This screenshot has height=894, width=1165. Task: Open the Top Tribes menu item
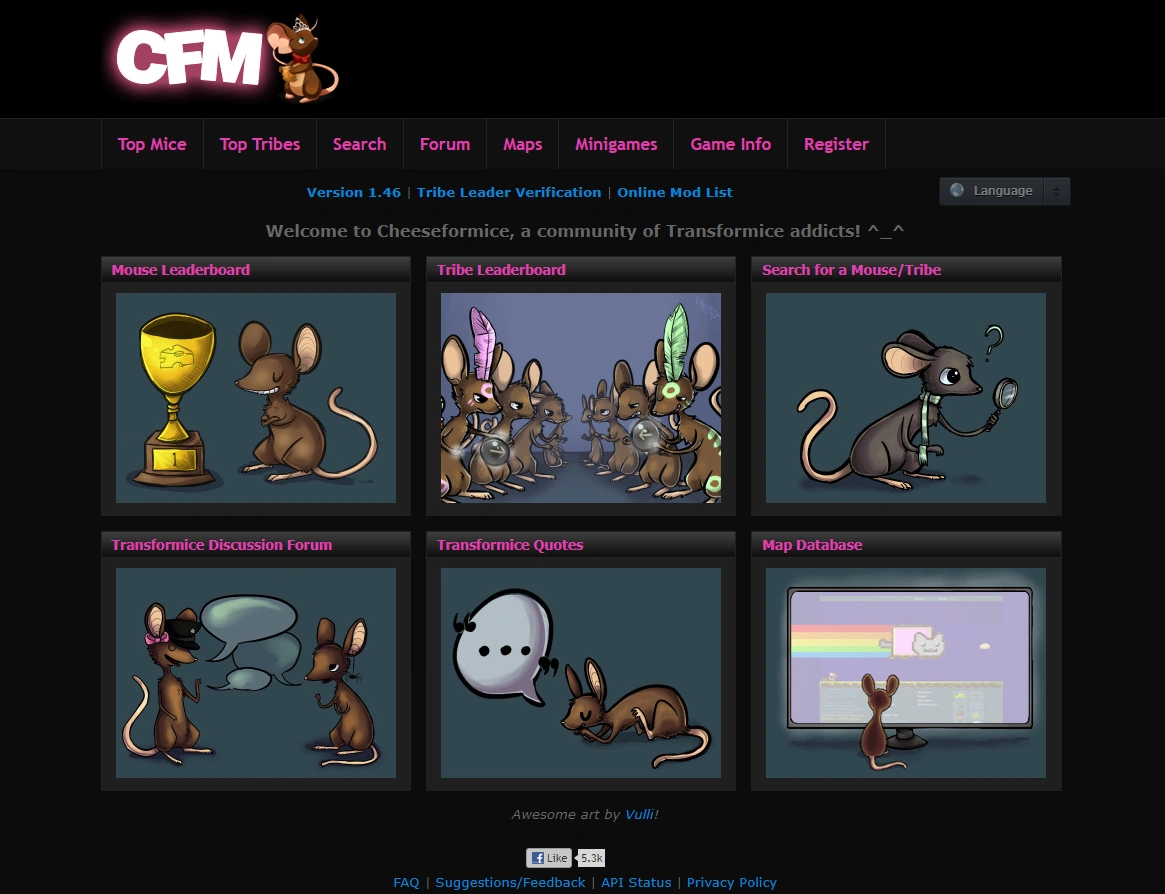(260, 144)
